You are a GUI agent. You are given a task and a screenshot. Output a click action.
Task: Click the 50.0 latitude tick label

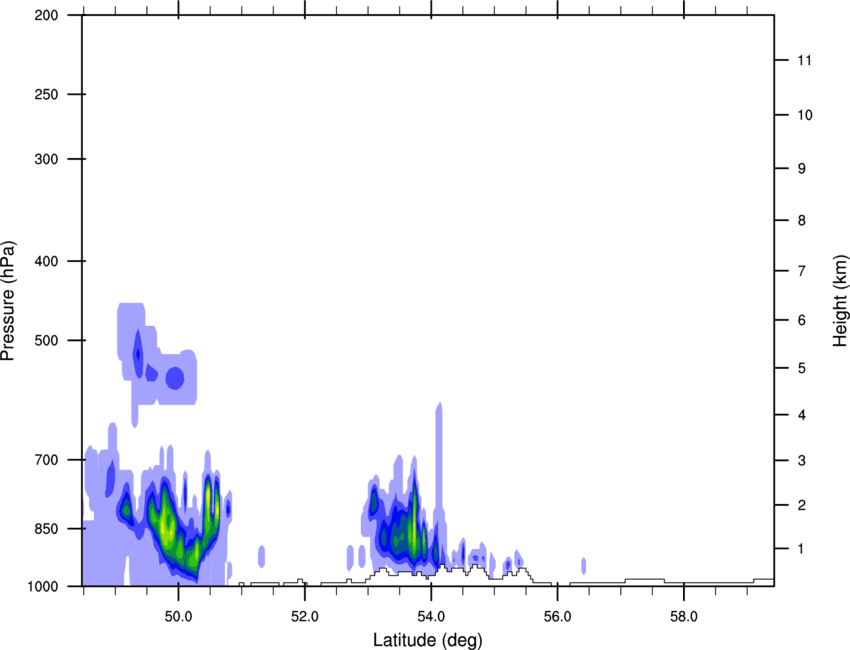(x=178, y=617)
